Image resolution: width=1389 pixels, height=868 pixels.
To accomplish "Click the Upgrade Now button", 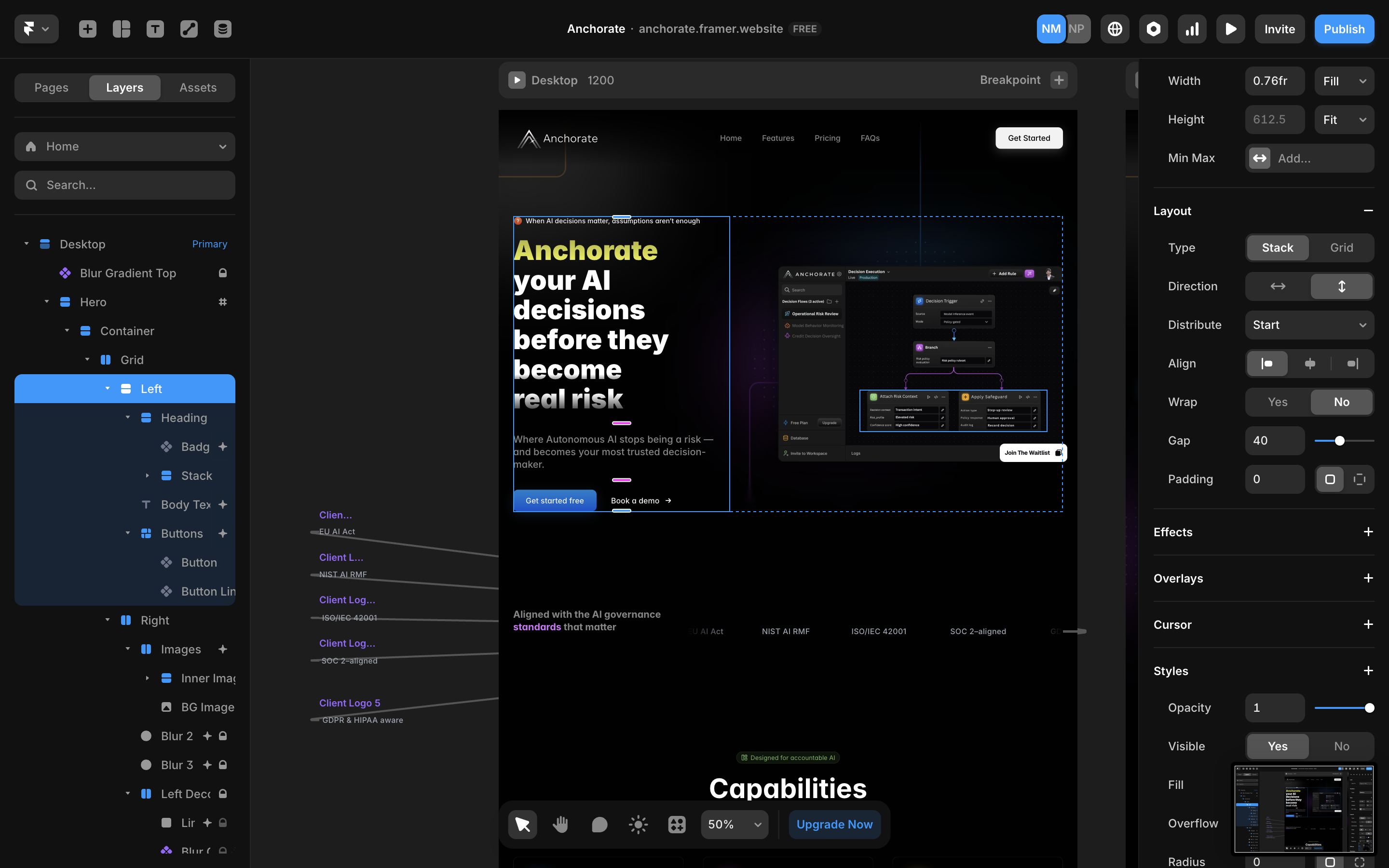I will click(x=834, y=825).
